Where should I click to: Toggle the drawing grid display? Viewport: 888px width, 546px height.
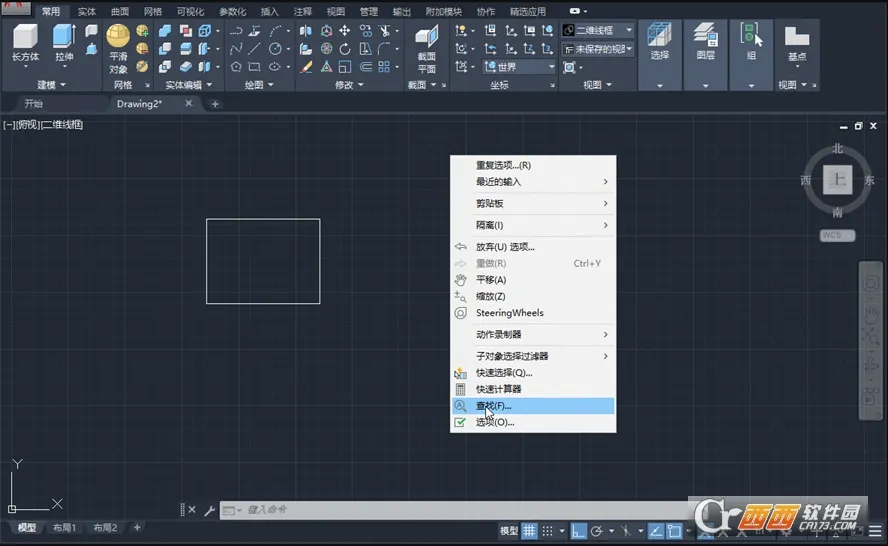(x=529, y=531)
